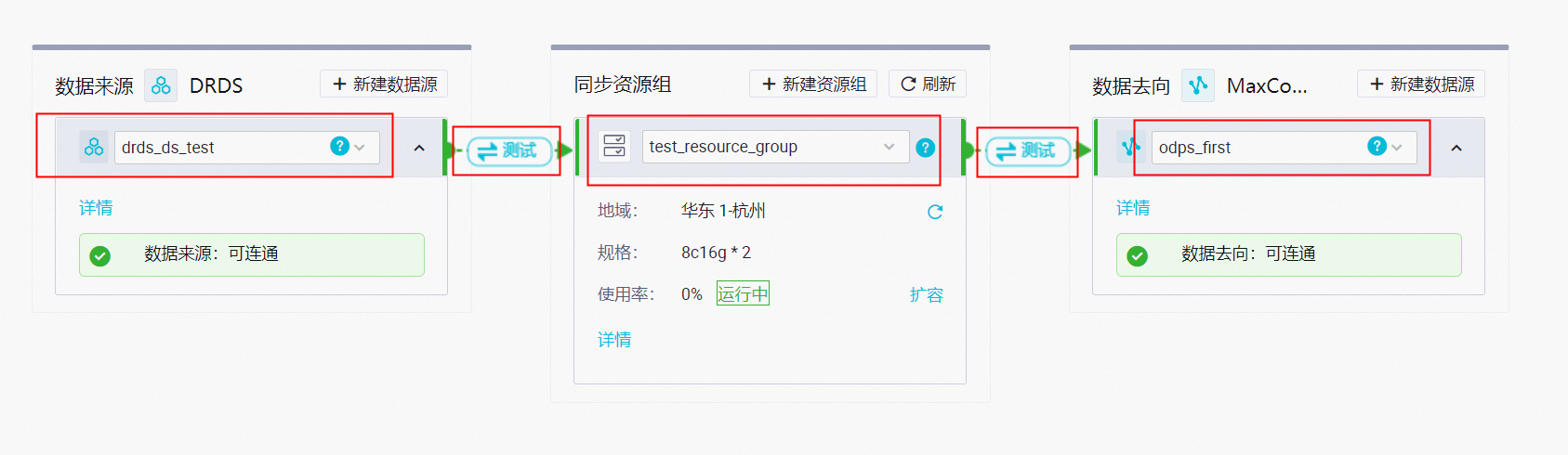The image size is (1568, 455).
Task: Click help icon in odps_first selector
Action: click(1377, 146)
